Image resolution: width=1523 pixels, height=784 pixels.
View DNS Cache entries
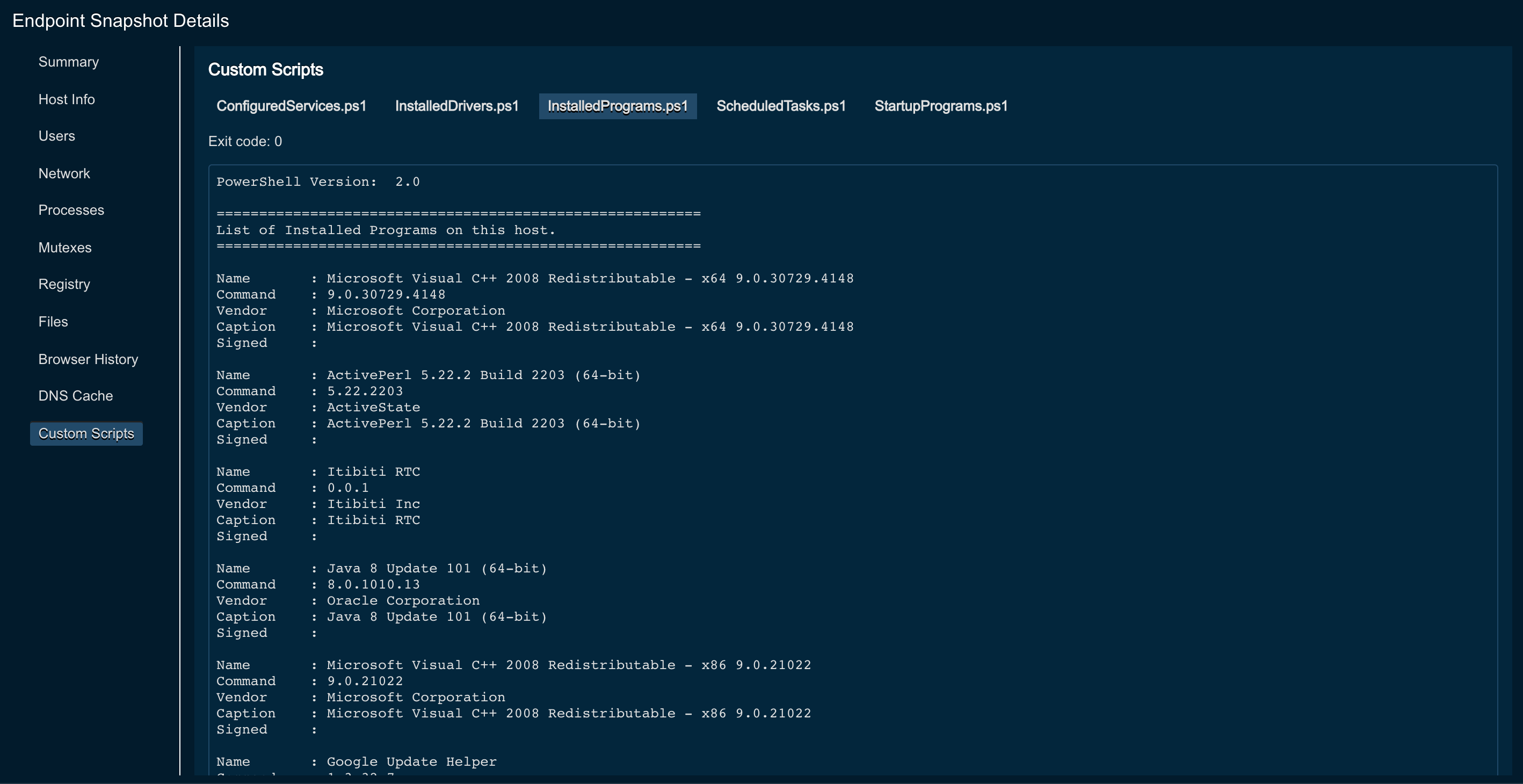click(76, 396)
